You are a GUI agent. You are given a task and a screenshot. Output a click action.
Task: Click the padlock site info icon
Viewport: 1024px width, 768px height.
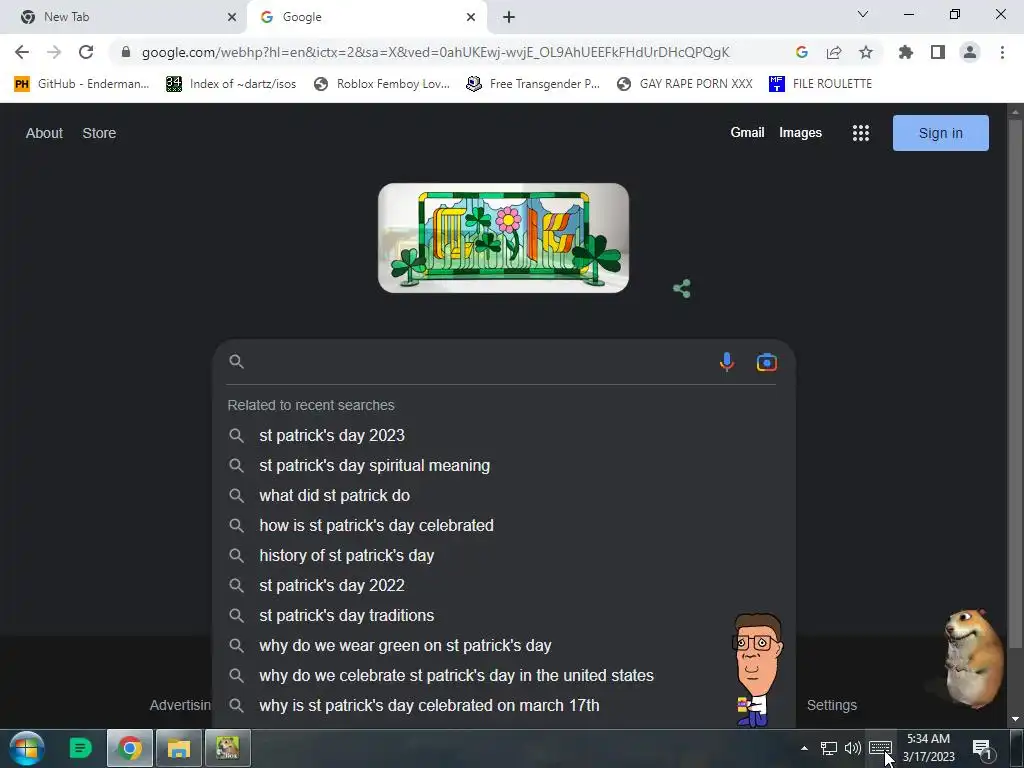(x=126, y=52)
